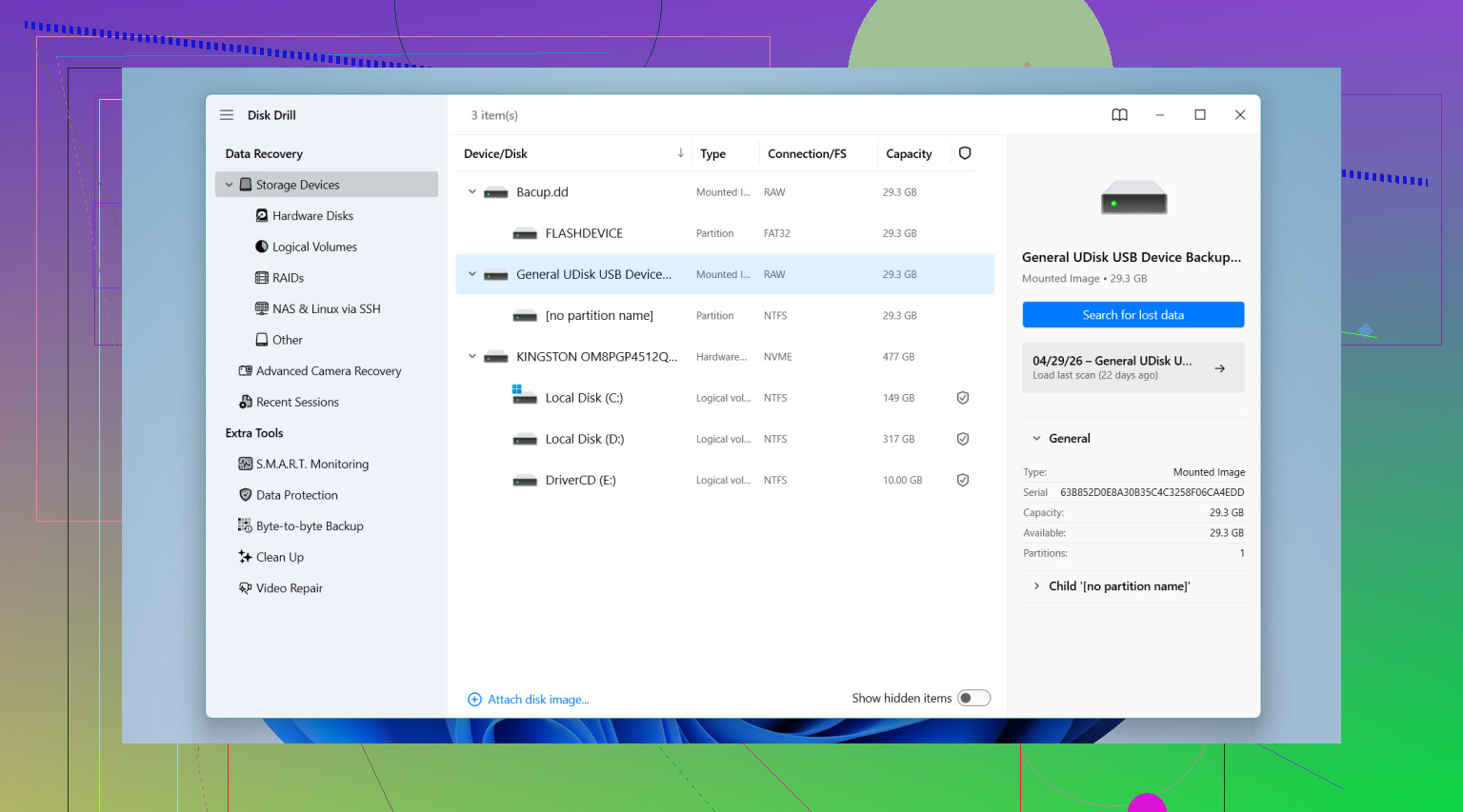Open Recent Sessions

[x=297, y=402]
